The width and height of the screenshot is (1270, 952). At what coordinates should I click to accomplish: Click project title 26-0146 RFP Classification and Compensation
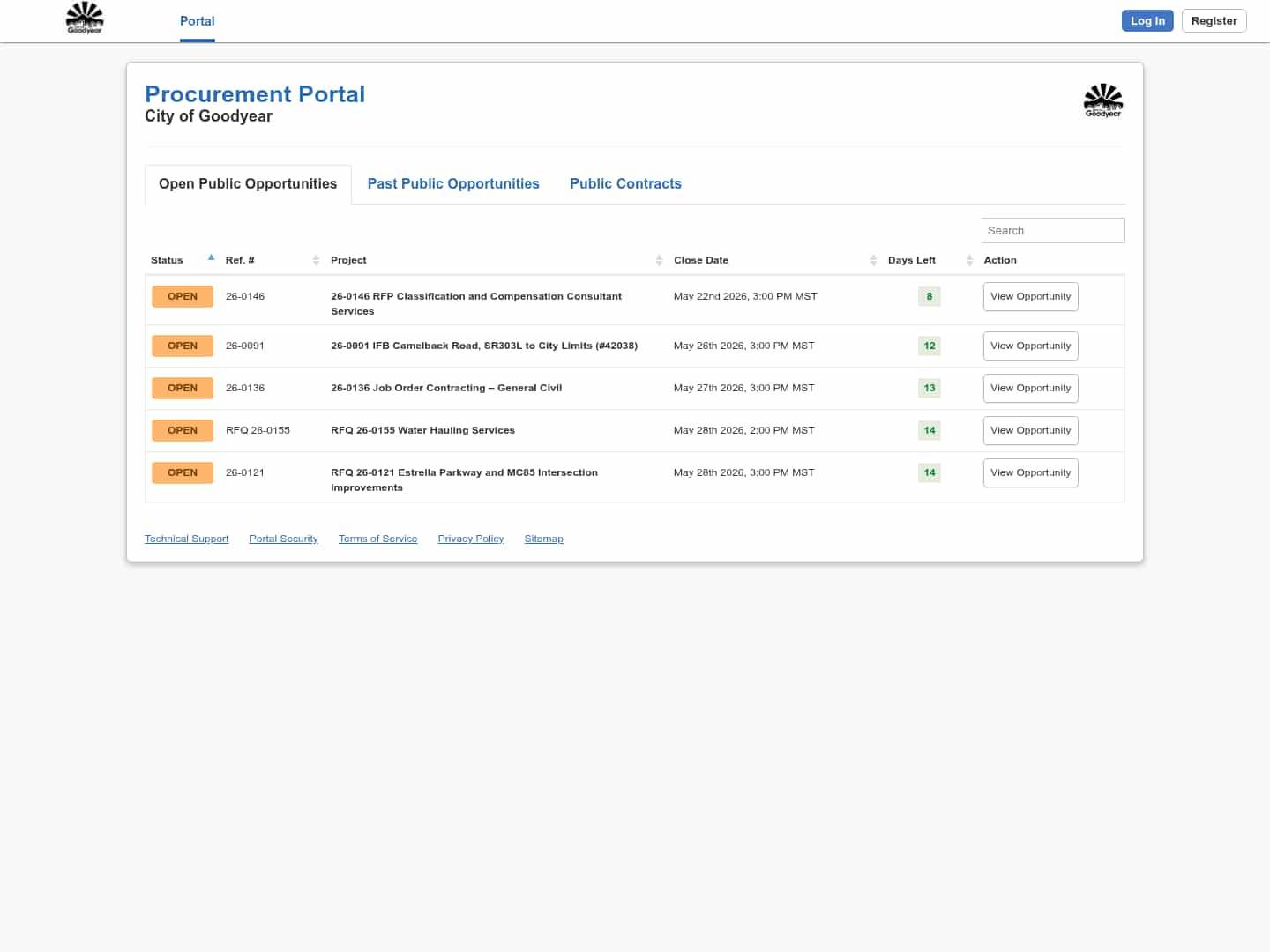476,304
